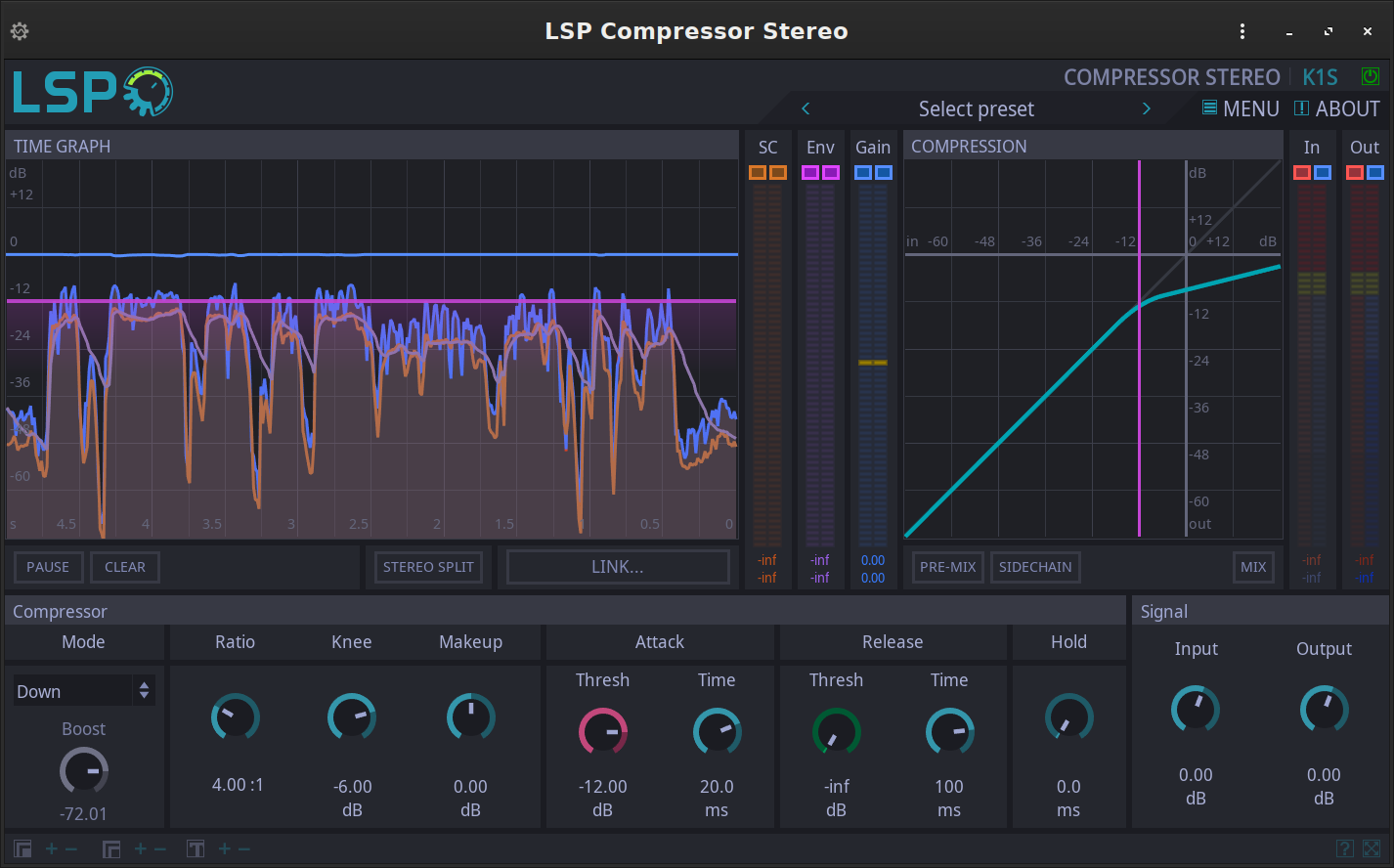Toggle the green plugin power button

click(x=1371, y=76)
